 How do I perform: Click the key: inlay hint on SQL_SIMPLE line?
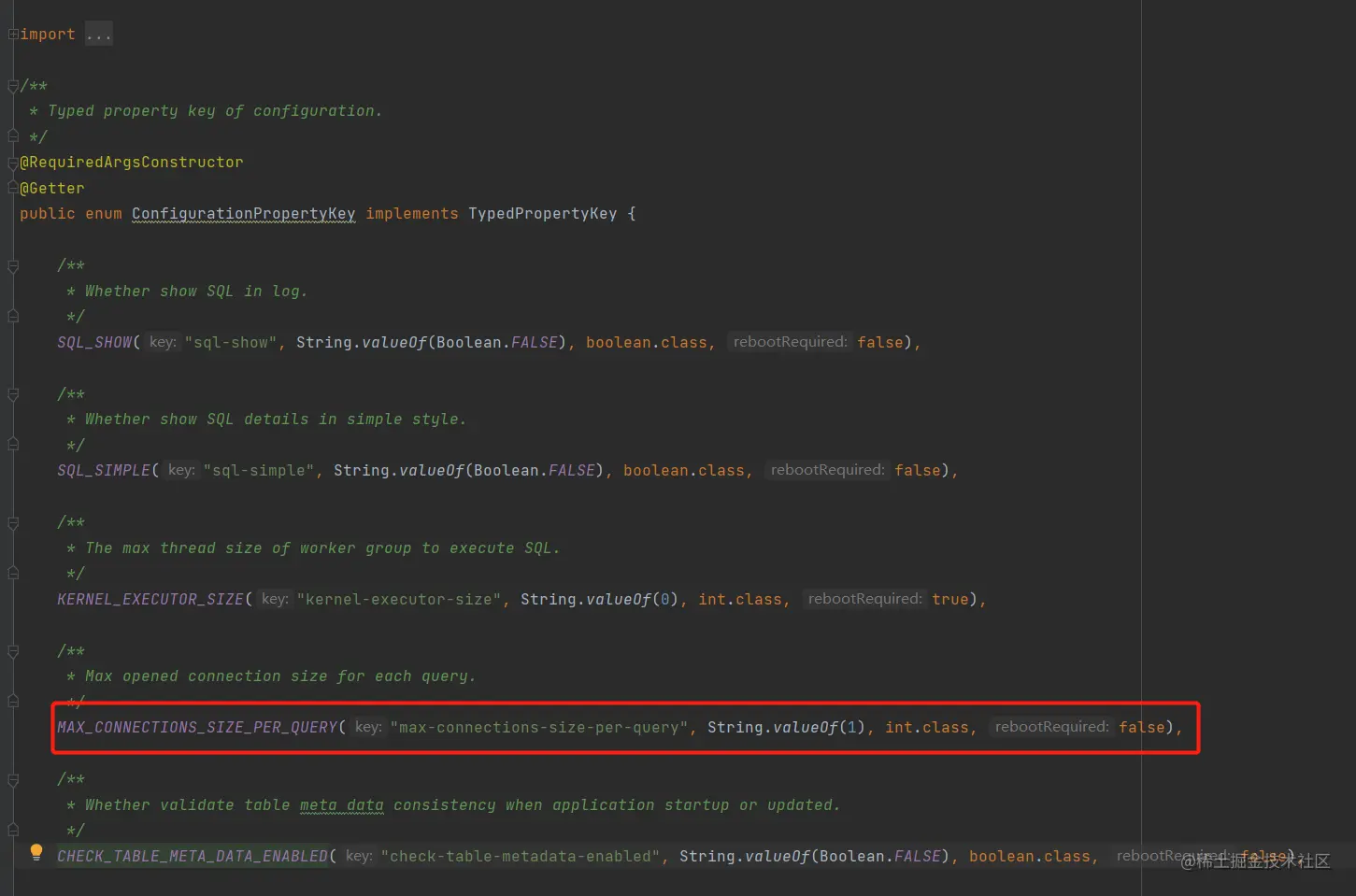click(181, 470)
